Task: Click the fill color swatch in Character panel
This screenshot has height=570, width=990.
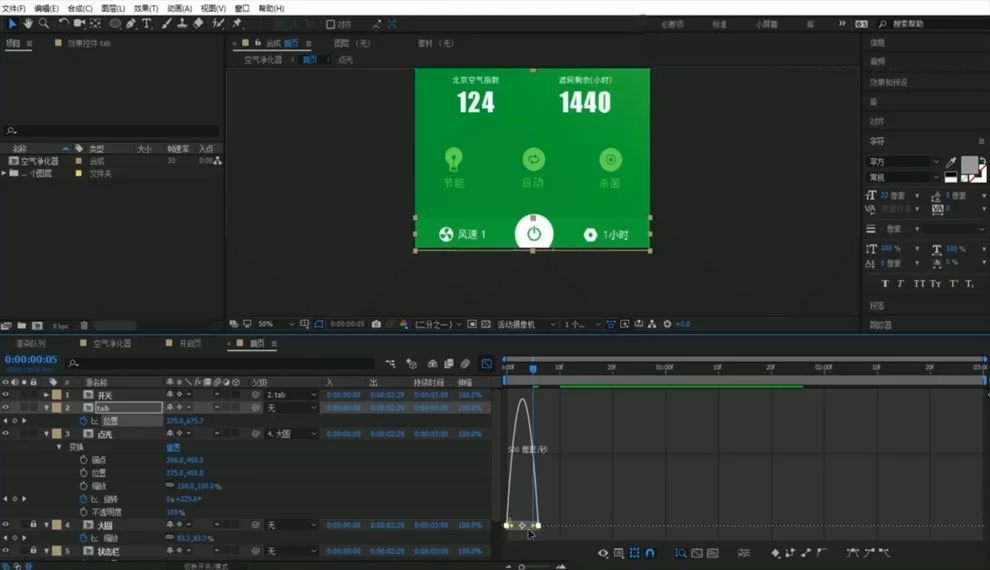Action: [x=969, y=165]
